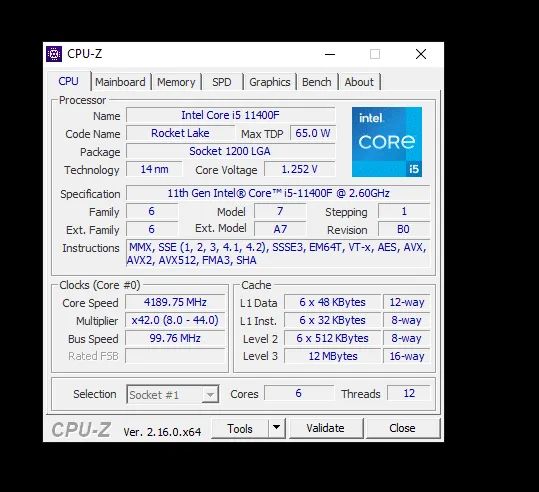Click the L1 Inst. value 6 x 32 KBytes
The width and height of the screenshot is (539, 492).
(x=332, y=320)
